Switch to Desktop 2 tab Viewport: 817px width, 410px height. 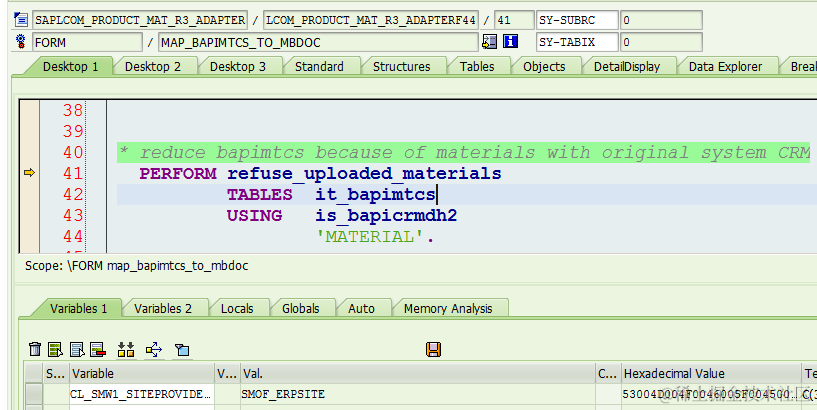(153, 67)
